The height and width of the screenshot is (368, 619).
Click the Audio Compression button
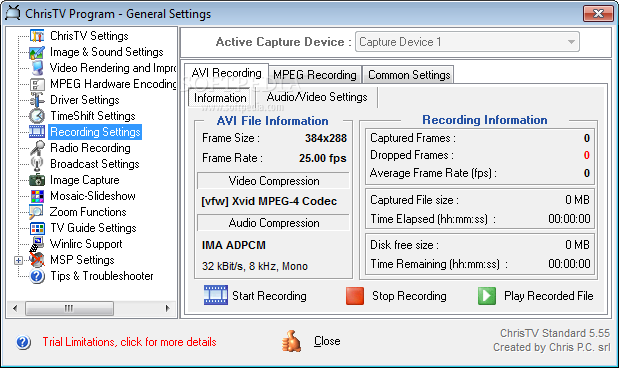[274, 223]
